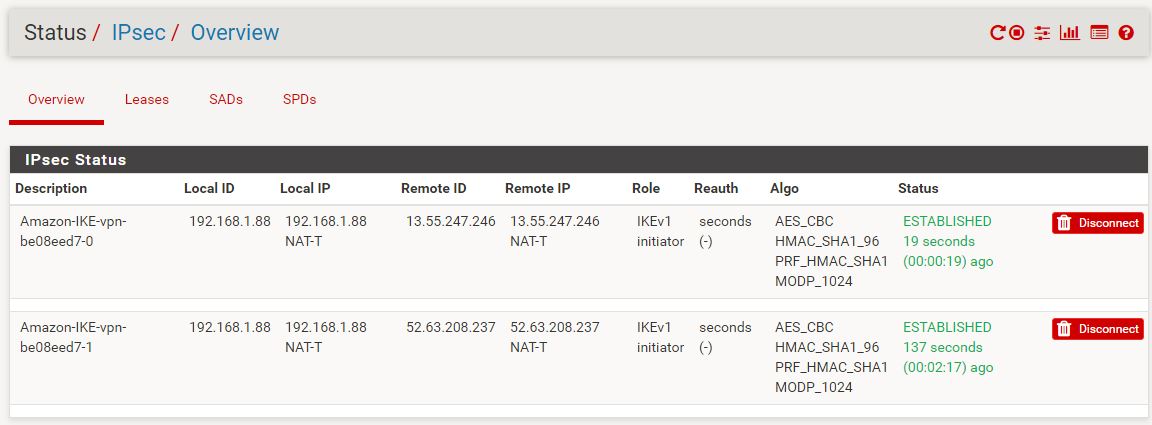1152x425 pixels.
Task: Open related settings via sliders icon
Action: pos(1042,32)
